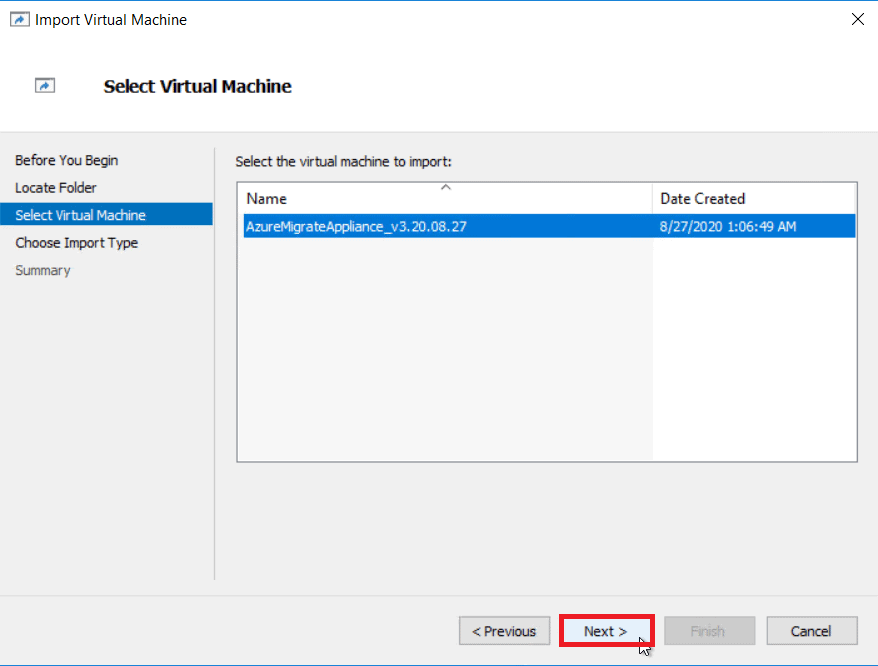Go back with the Previous button
The image size is (878, 666).
(x=504, y=631)
